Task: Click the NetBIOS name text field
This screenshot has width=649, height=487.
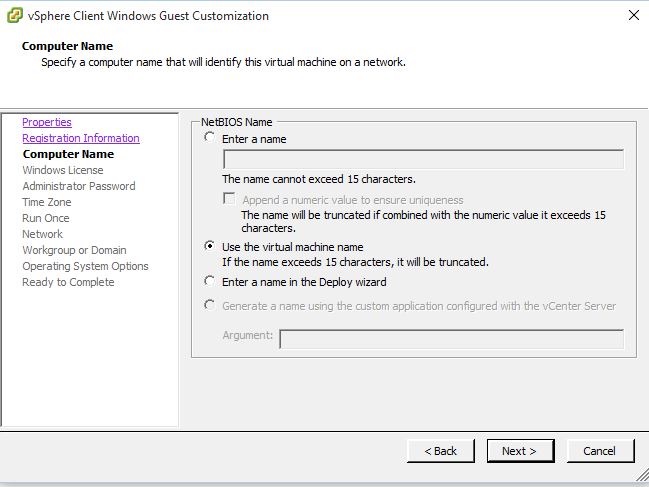Action: (x=423, y=159)
